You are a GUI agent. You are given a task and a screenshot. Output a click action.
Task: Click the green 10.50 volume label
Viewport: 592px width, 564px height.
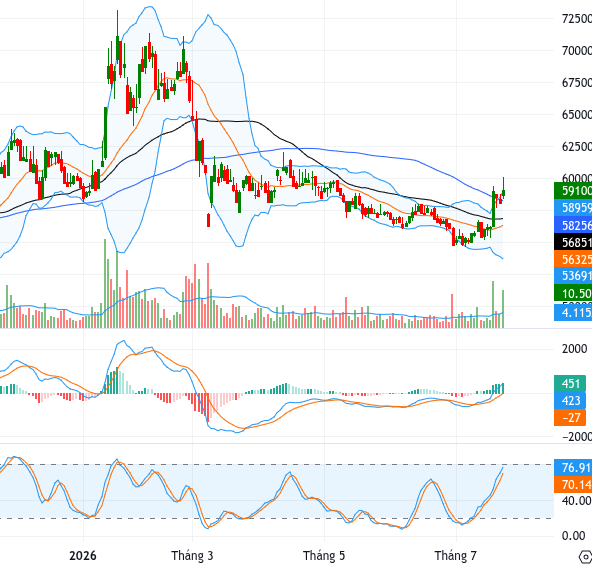[573, 293]
